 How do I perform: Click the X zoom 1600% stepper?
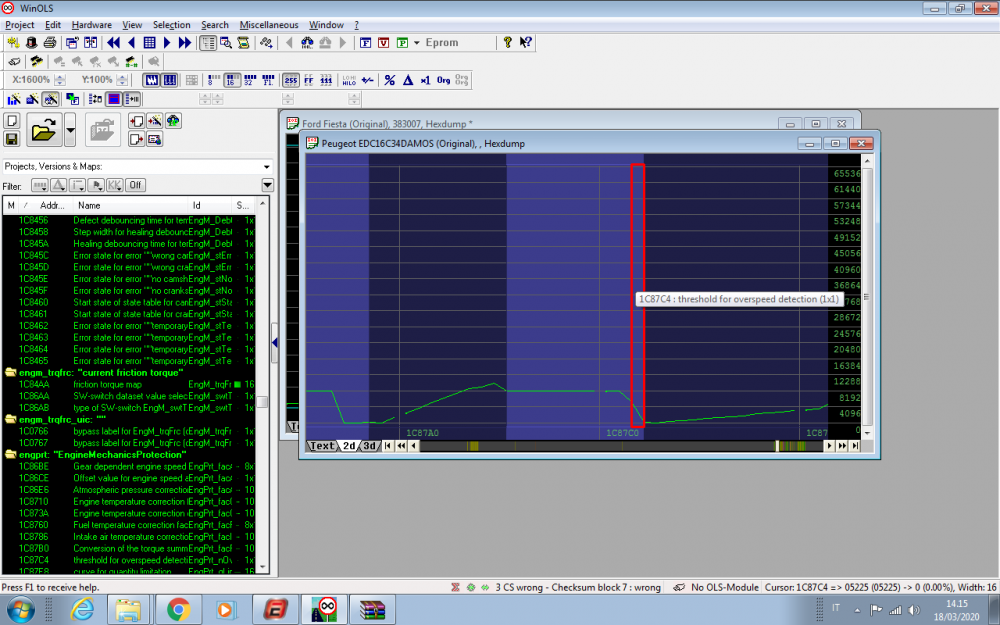60,80
